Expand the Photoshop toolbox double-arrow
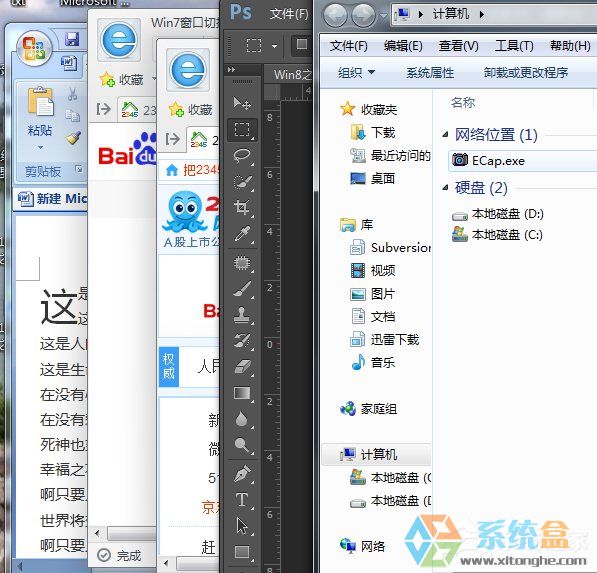 point(231,70)
